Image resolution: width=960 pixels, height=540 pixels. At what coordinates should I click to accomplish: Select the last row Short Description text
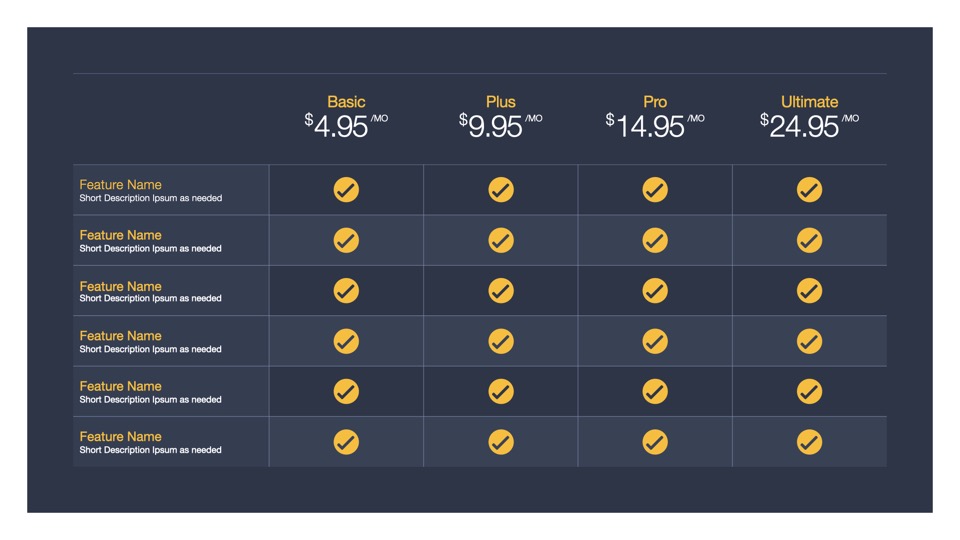pyautogui.click(x=150, y=450)
